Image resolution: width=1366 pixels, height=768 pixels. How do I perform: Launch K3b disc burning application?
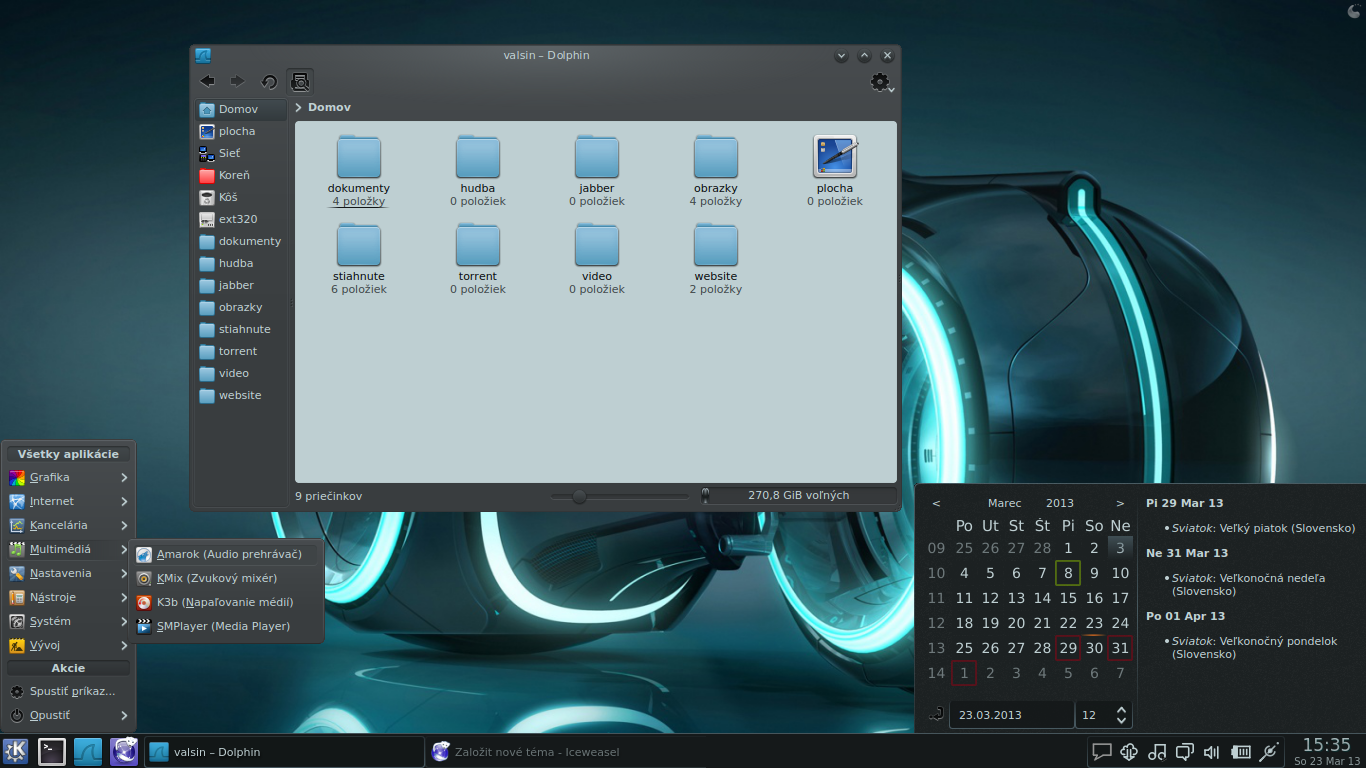coord(224,602)
